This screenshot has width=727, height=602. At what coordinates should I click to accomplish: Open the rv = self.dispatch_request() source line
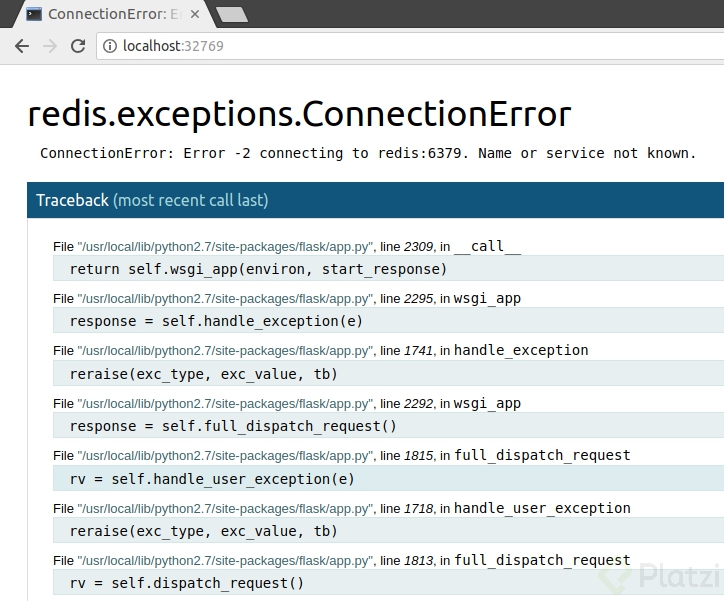[187, 583]
